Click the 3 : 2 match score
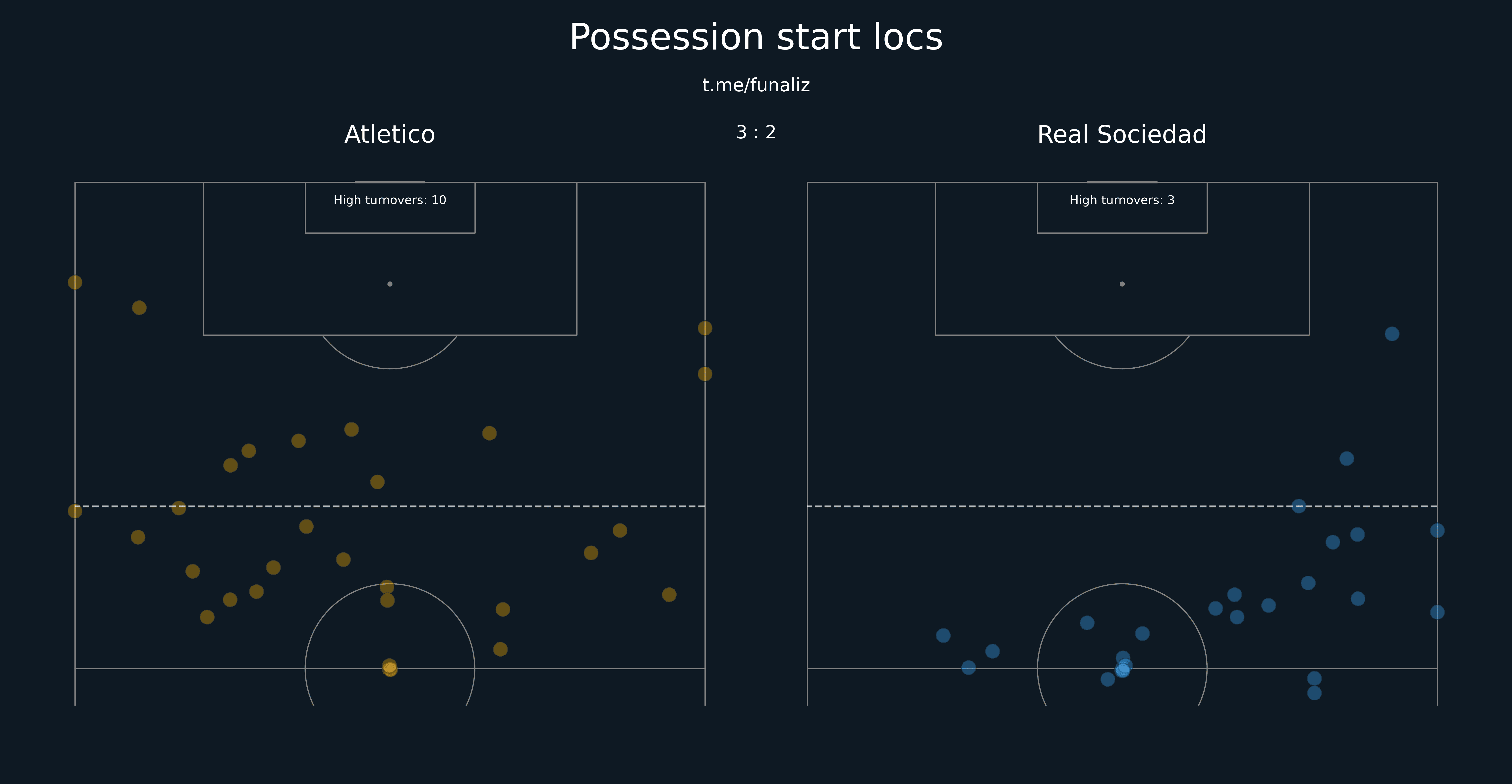The height and width of the screenshot is (784, 1512). [756, 133]
